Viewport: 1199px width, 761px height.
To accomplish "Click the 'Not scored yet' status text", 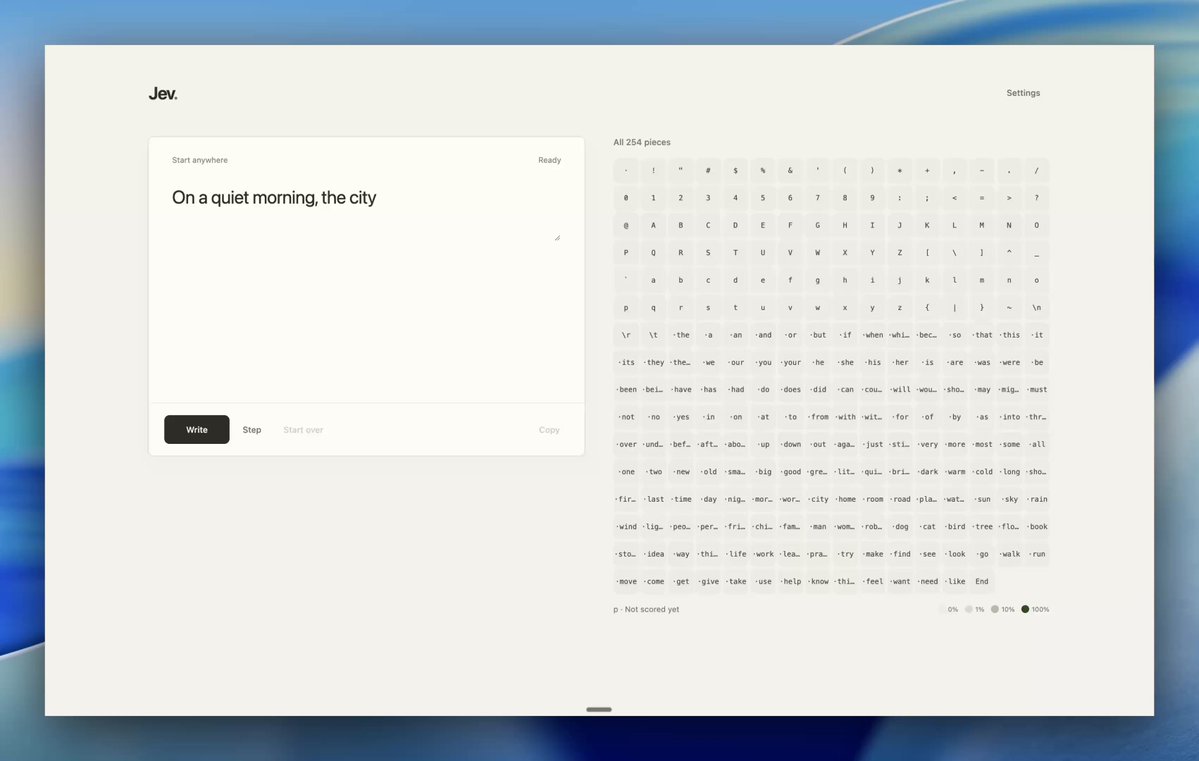I will pos(651,610).
